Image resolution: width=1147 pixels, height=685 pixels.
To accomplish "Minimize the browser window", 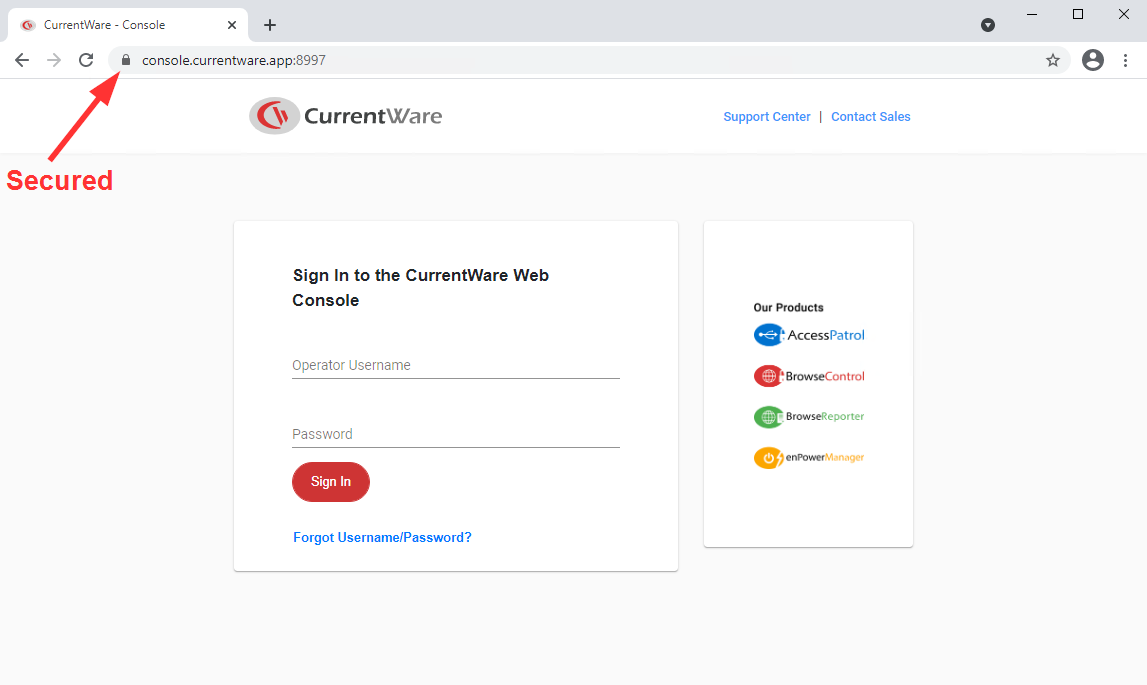I will [1031, 15].
